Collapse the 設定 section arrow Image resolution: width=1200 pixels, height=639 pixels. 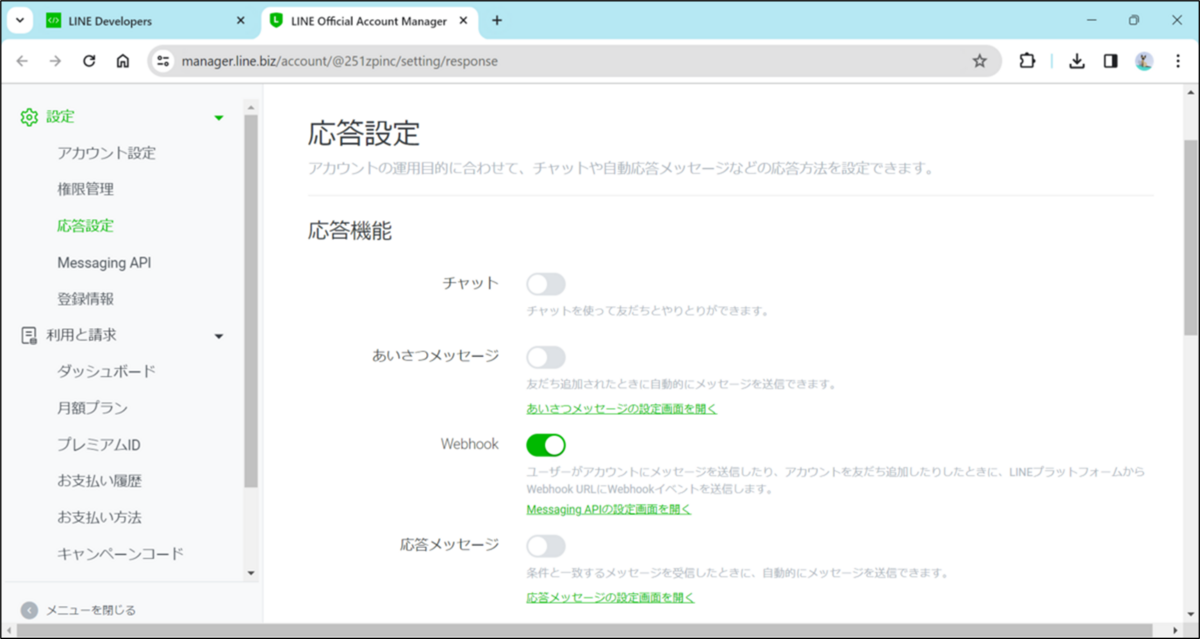tap(219, 118)
